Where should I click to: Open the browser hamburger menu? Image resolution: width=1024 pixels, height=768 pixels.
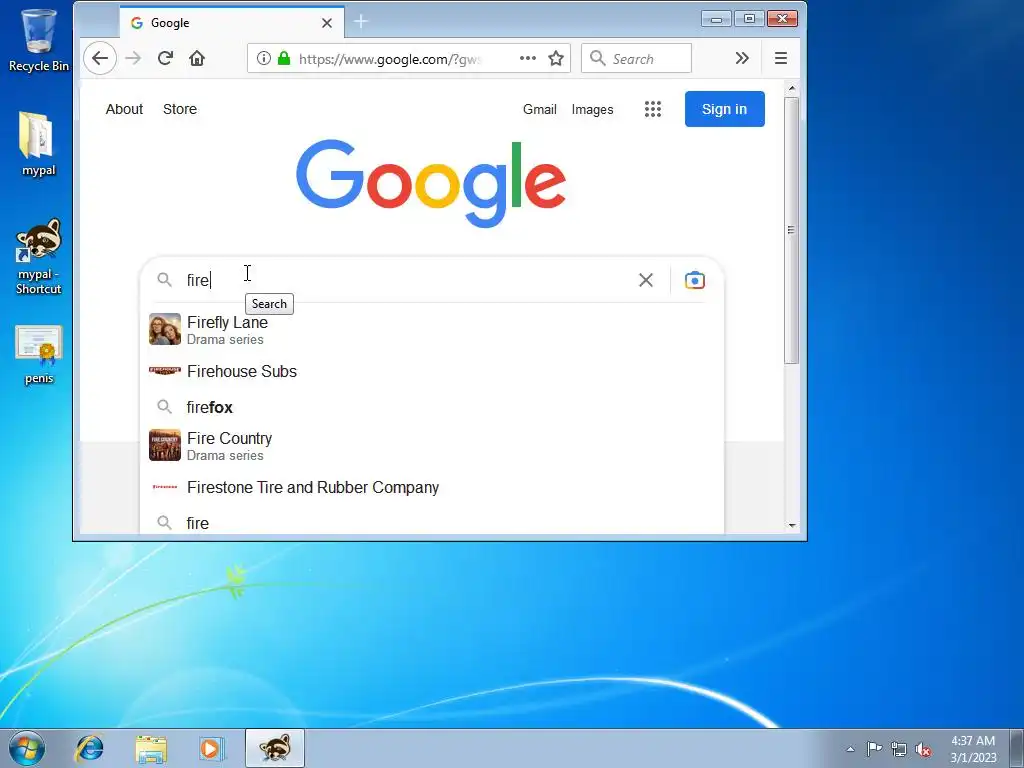[x=780, y=58]
